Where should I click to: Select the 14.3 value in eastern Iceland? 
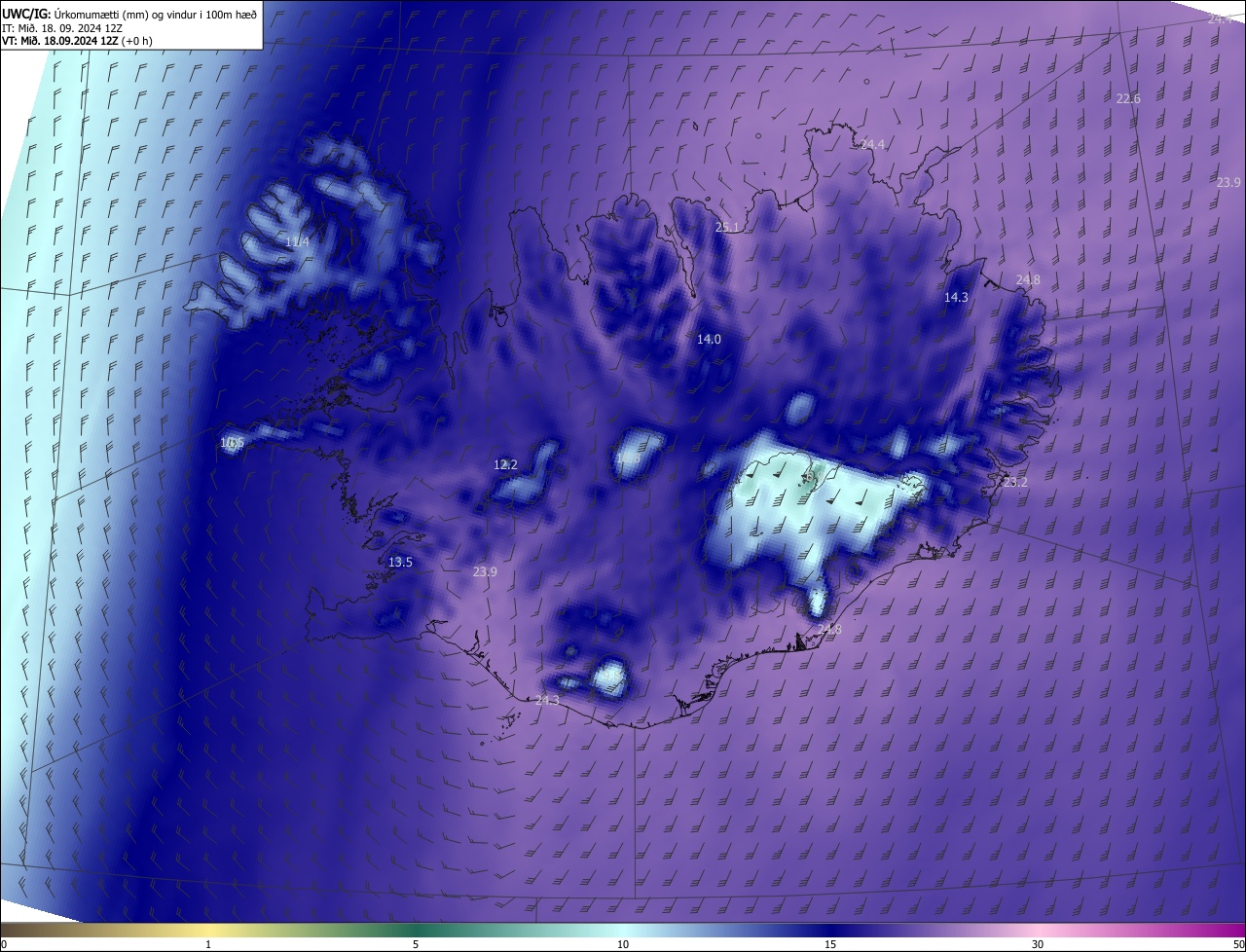coord(957,297)
